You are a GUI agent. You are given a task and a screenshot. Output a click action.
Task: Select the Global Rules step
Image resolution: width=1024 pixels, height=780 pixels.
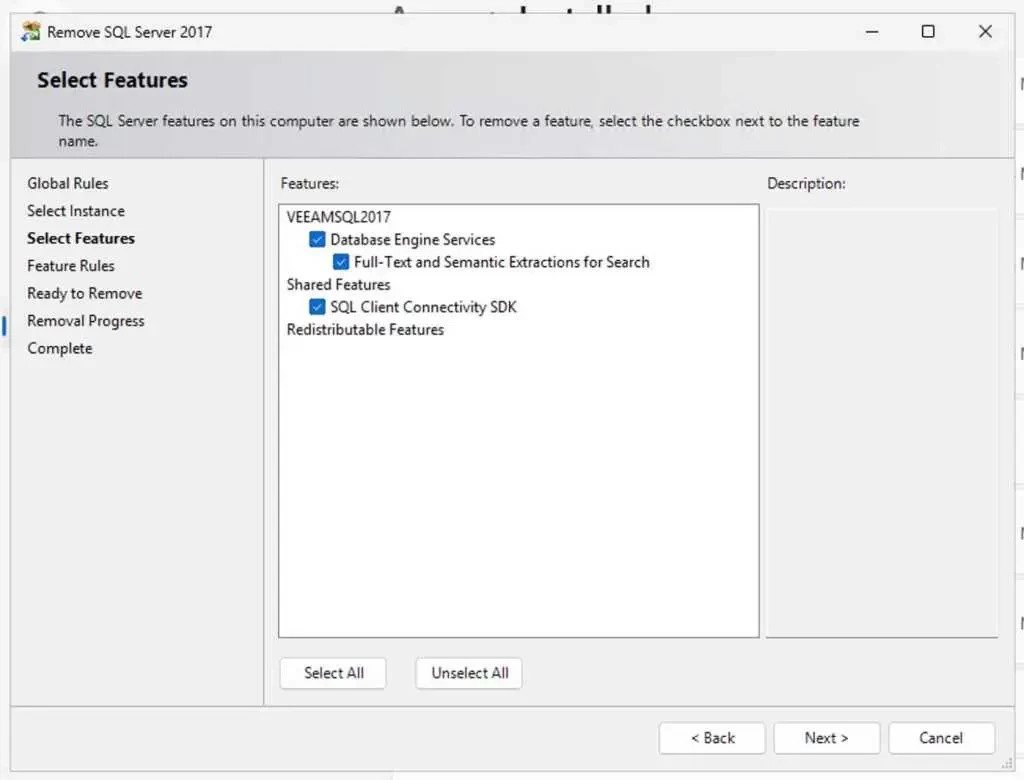(x=68, y=184)
